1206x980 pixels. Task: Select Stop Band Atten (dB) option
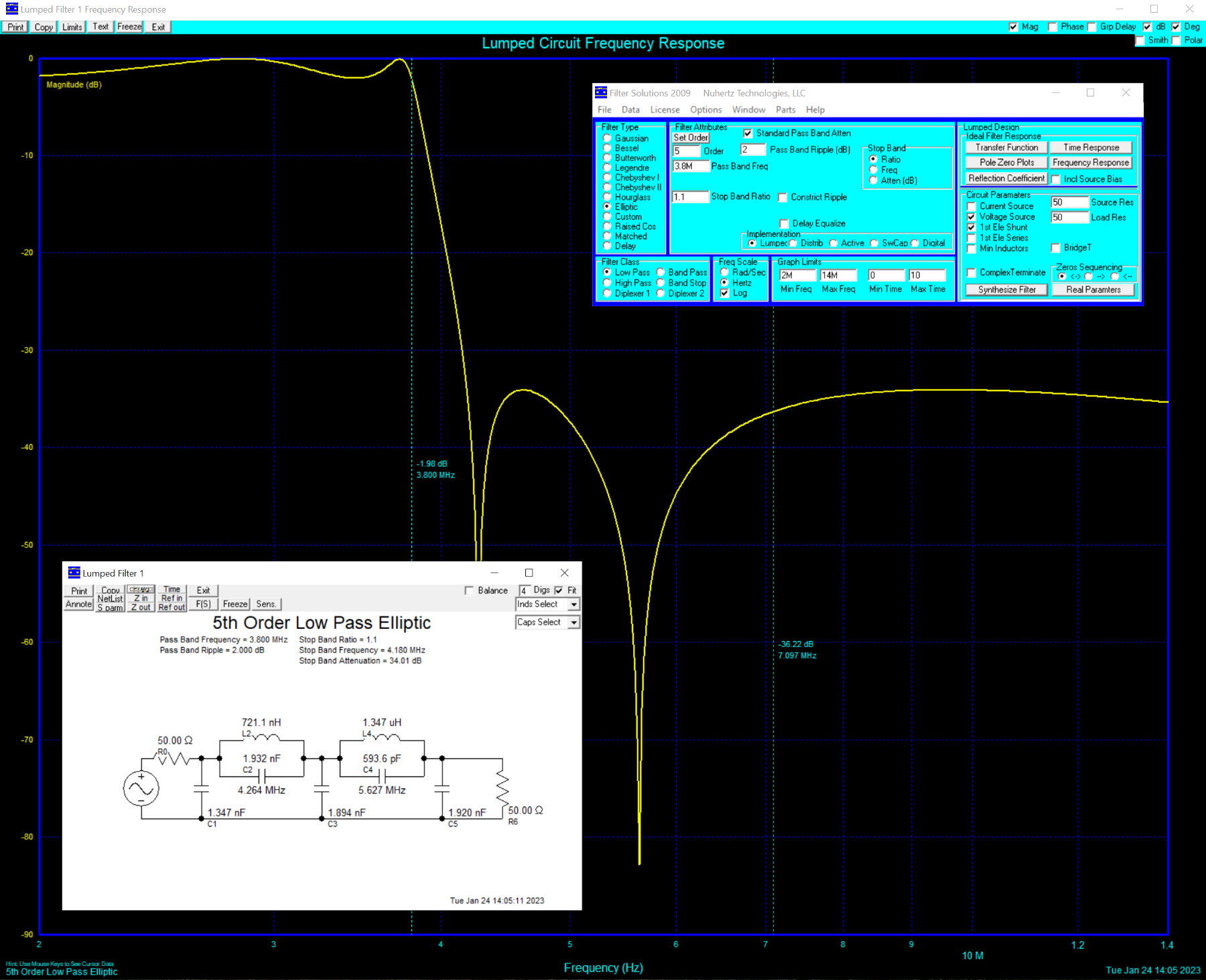tap(873, 180)
